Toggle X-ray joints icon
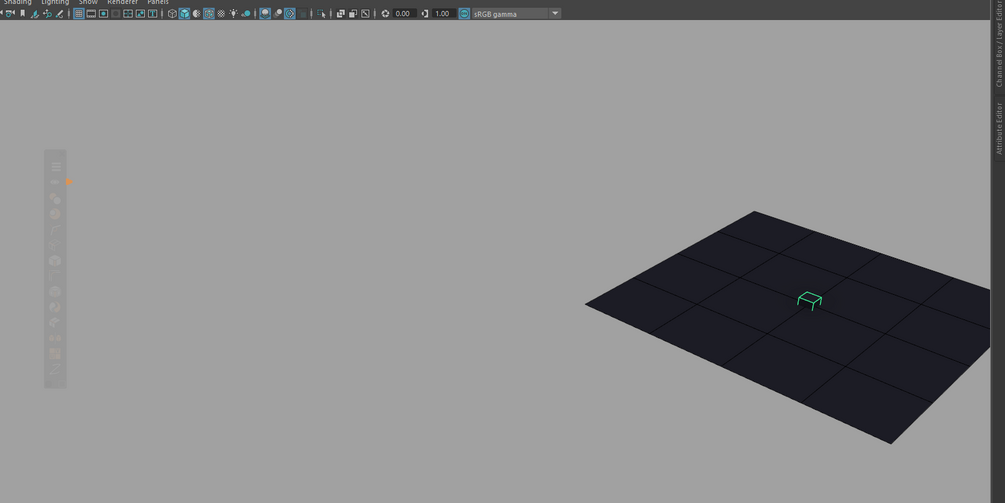The image size is (1005, 503). pyautogui.click(x=365, y=13)
